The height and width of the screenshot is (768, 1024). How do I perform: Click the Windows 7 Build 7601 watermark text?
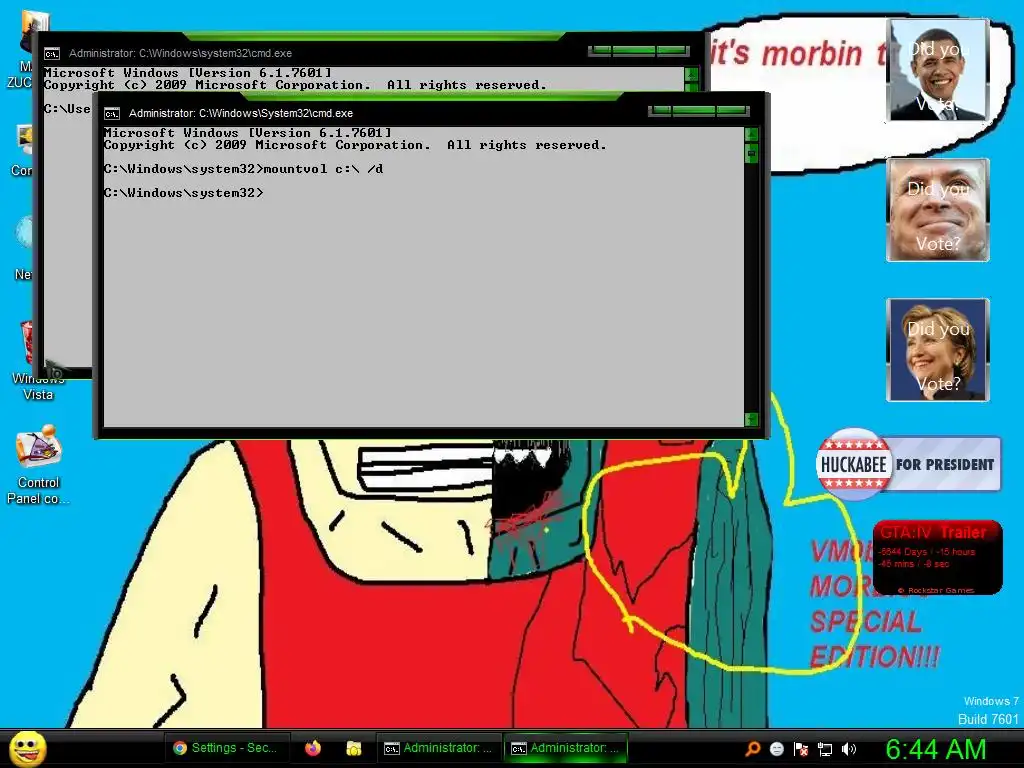tap(991, 710)
